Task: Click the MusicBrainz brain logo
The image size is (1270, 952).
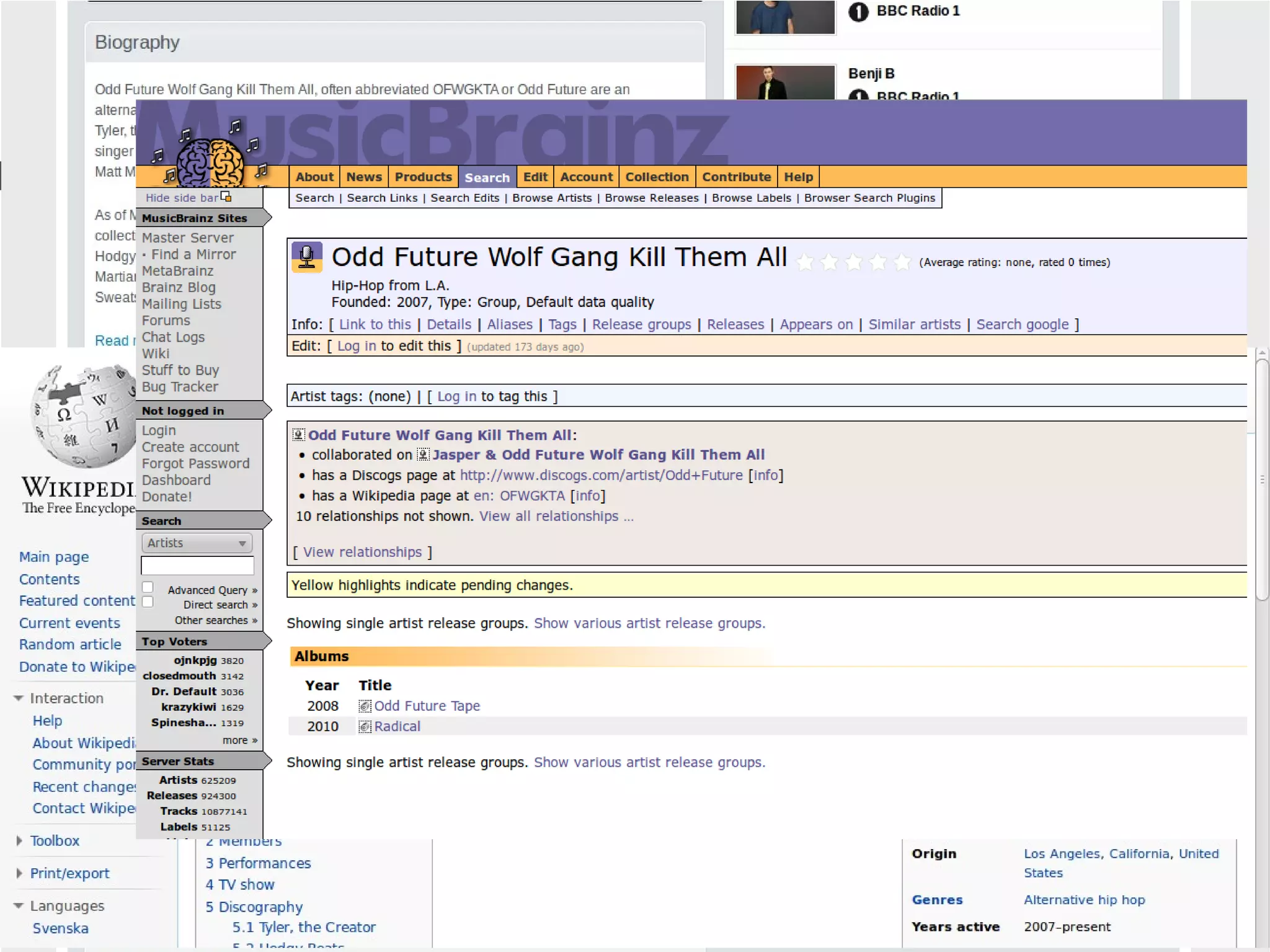Action: 211,162
